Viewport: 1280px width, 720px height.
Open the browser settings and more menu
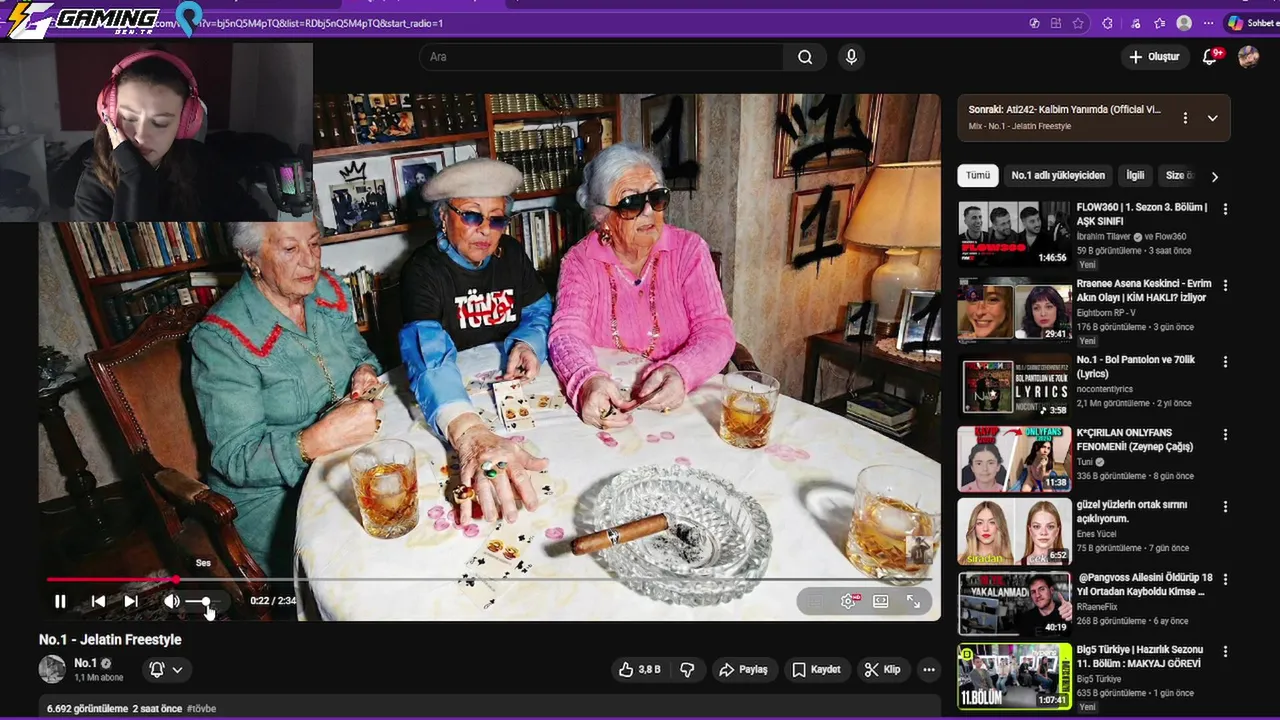tap(1209, 23)
